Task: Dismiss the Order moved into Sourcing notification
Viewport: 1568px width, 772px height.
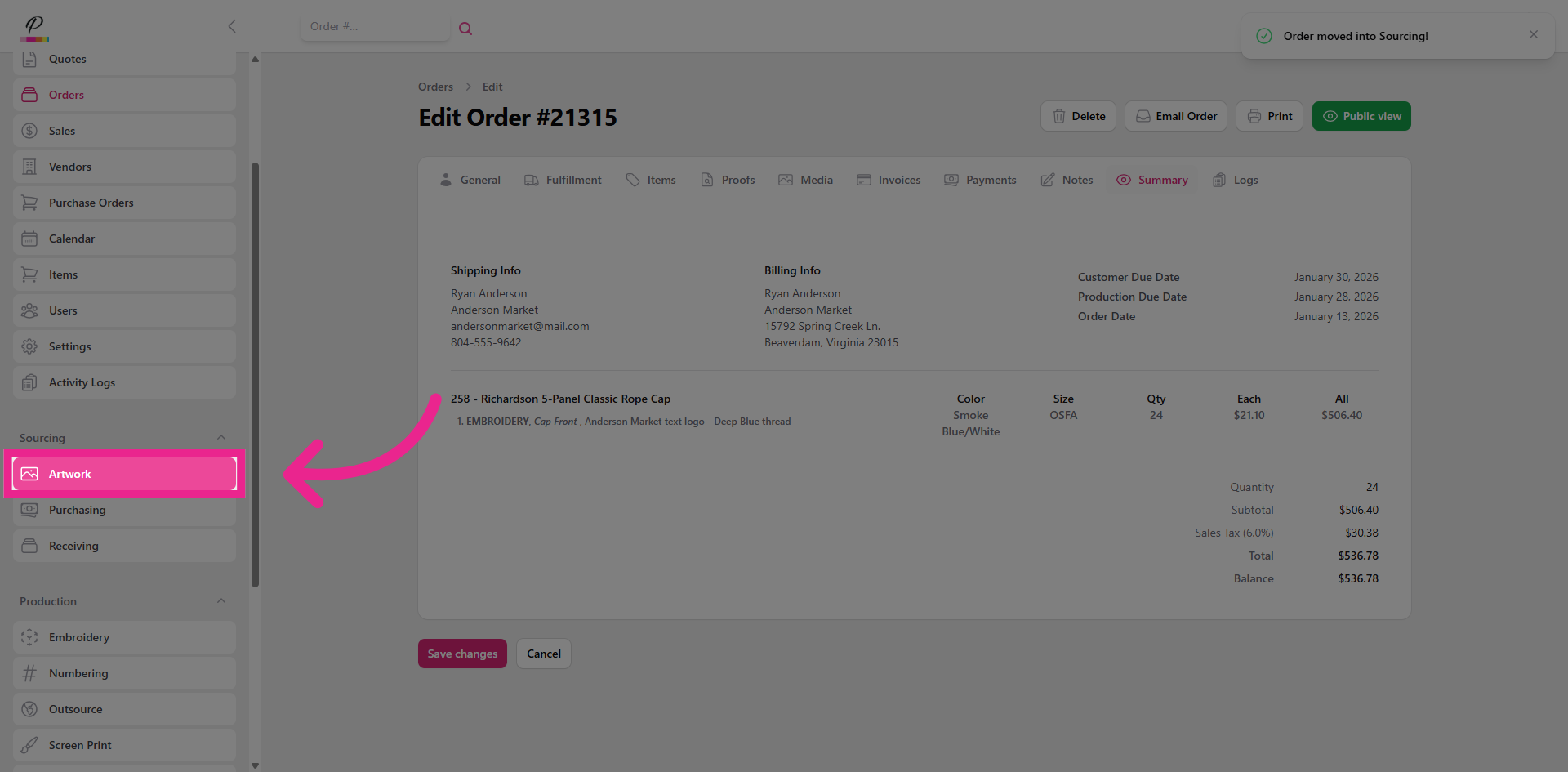Action: coord(1534,34)
